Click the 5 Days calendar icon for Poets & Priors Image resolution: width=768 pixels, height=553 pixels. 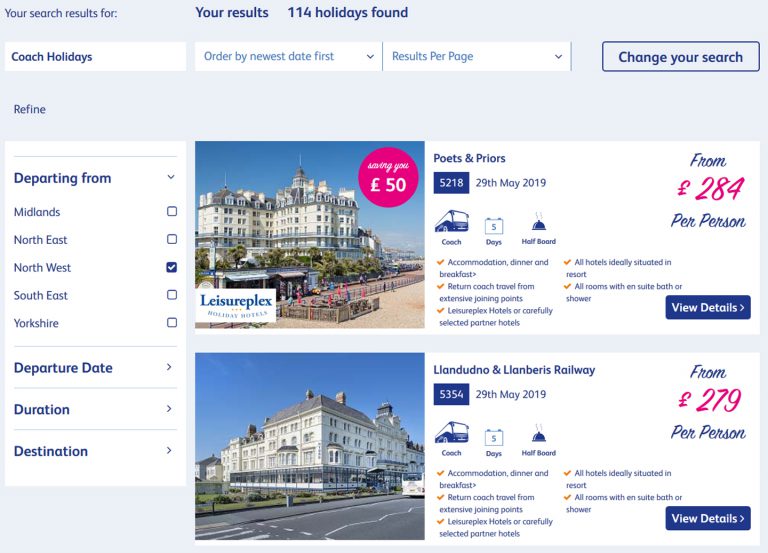pyautogui.click(x=494, y=226)
